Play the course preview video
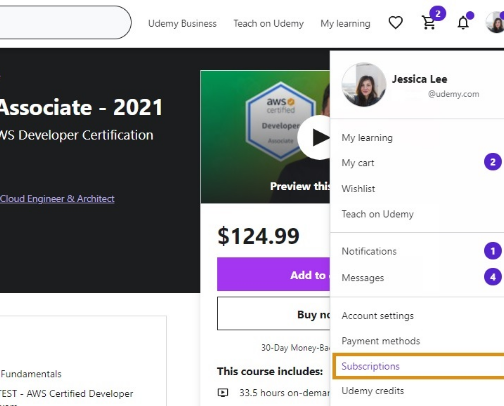The image size is (504, 406). tap(314, 137)
